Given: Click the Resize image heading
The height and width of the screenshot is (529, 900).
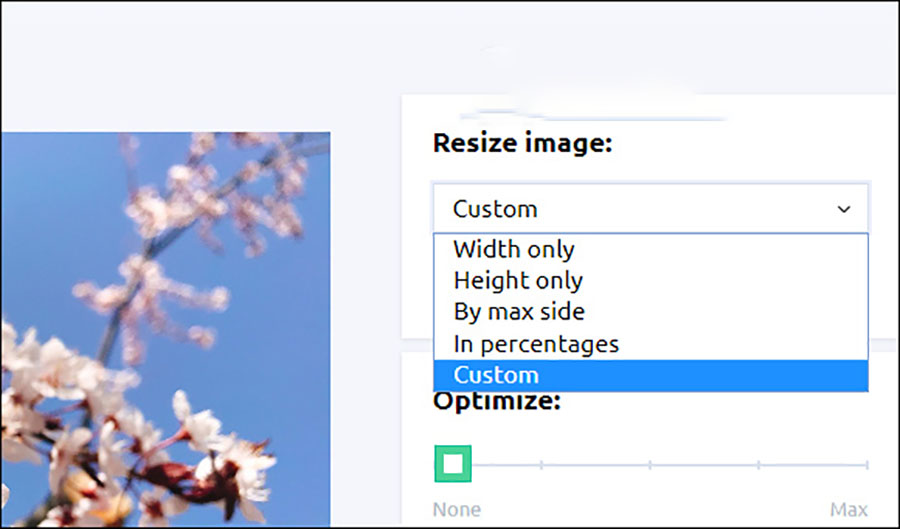Looking at the screenshot, I should point(522,143).
